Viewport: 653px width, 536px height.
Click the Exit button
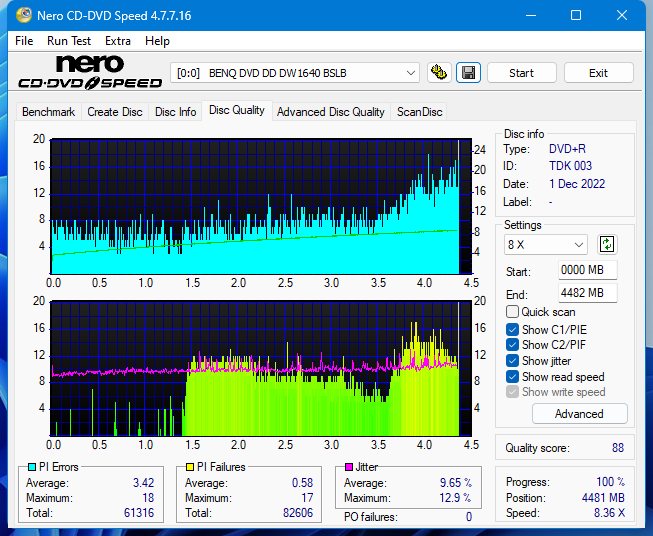[598, 73]
